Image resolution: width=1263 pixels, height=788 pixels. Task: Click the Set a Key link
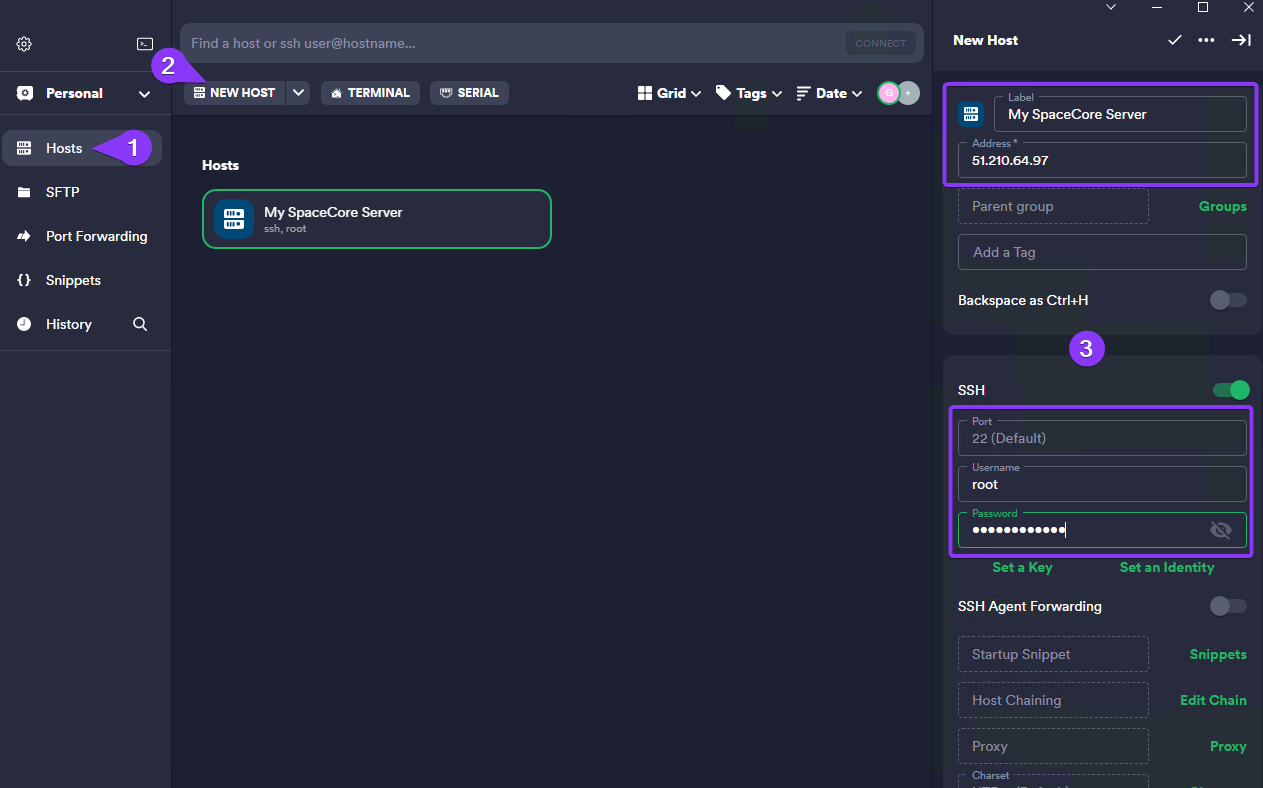click(x=1022, y=567)
